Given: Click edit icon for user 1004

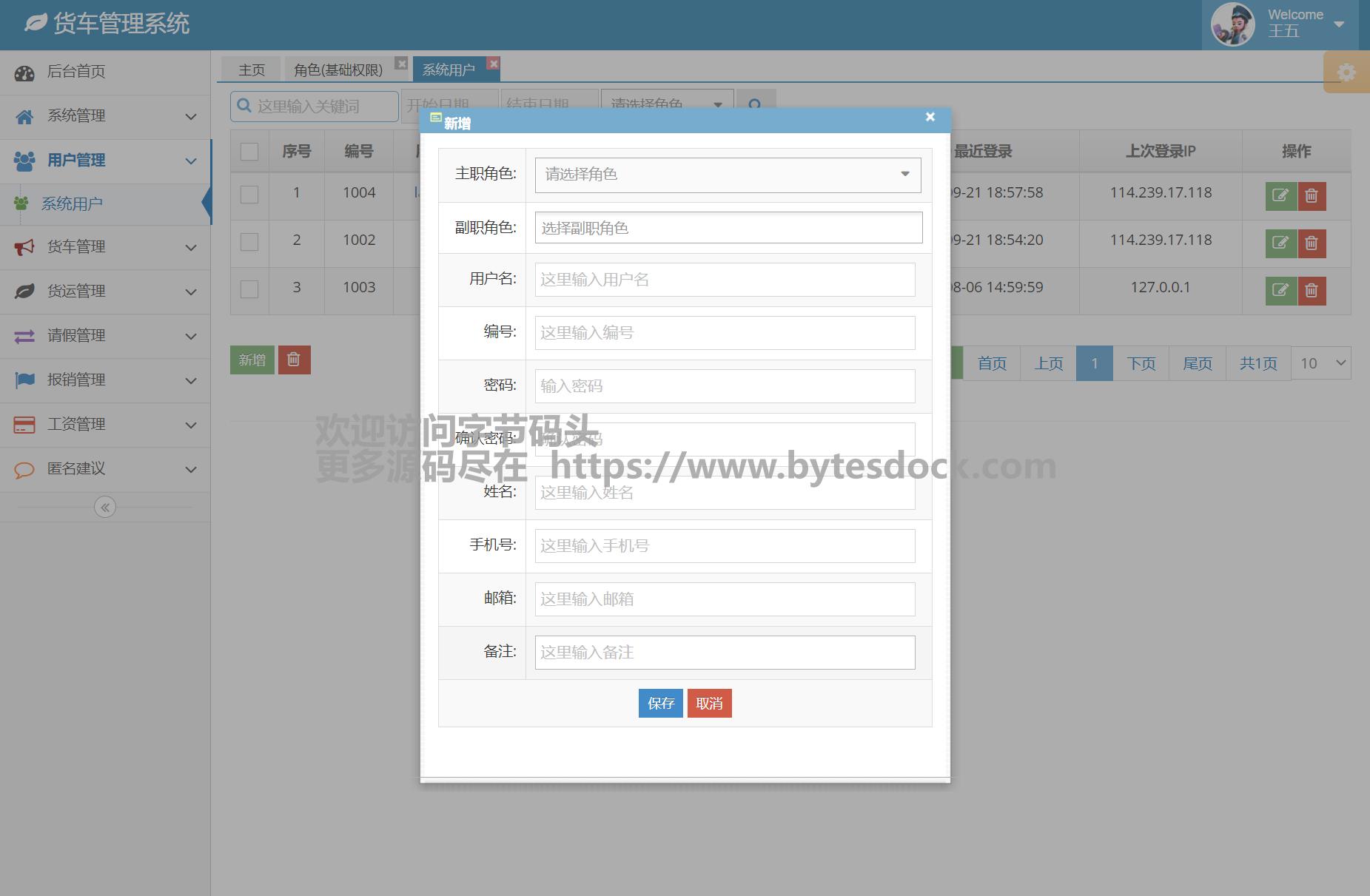Looking at the screenshot, I should (1280, 196).
